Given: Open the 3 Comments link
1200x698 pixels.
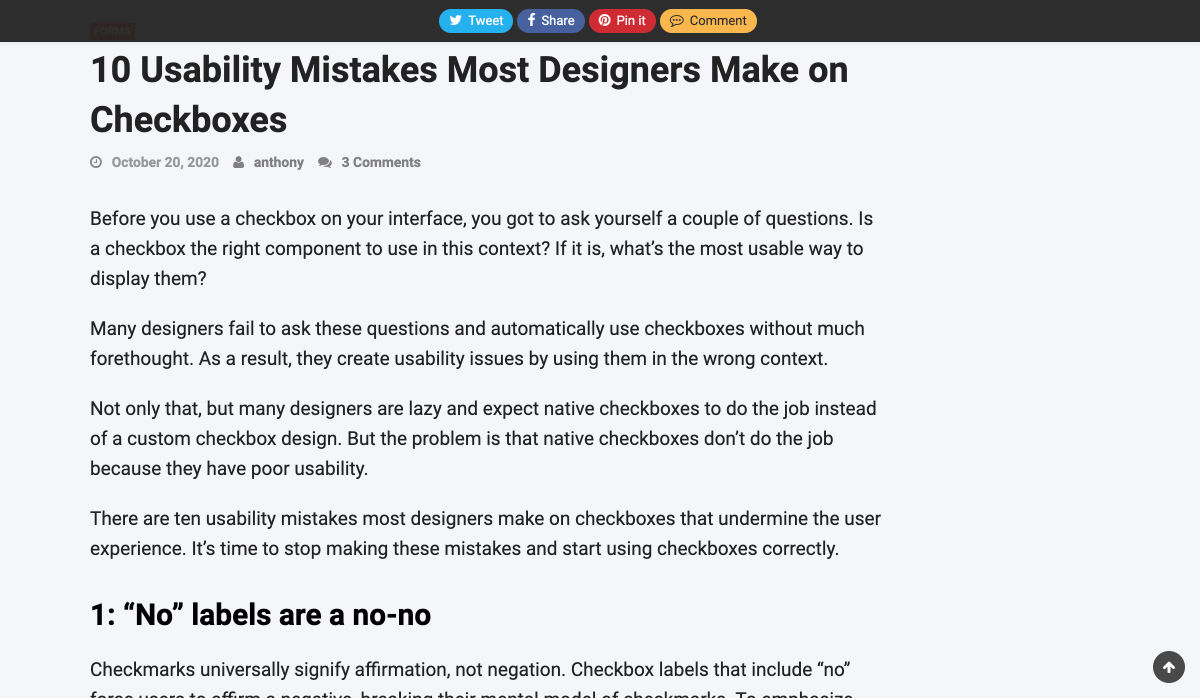Looking at the screenshot, I should pos(380,162).
